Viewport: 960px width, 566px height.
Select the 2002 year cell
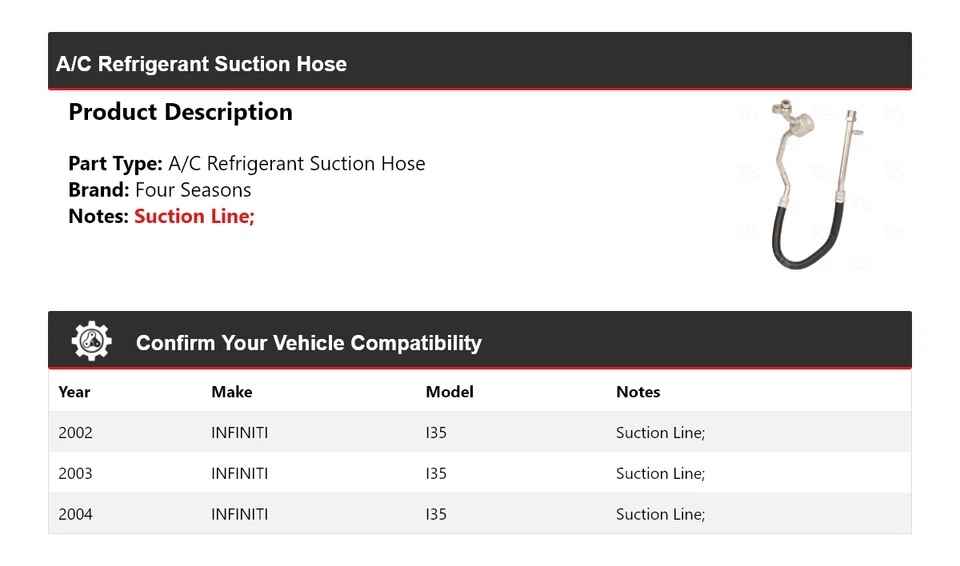pos(75,433)
